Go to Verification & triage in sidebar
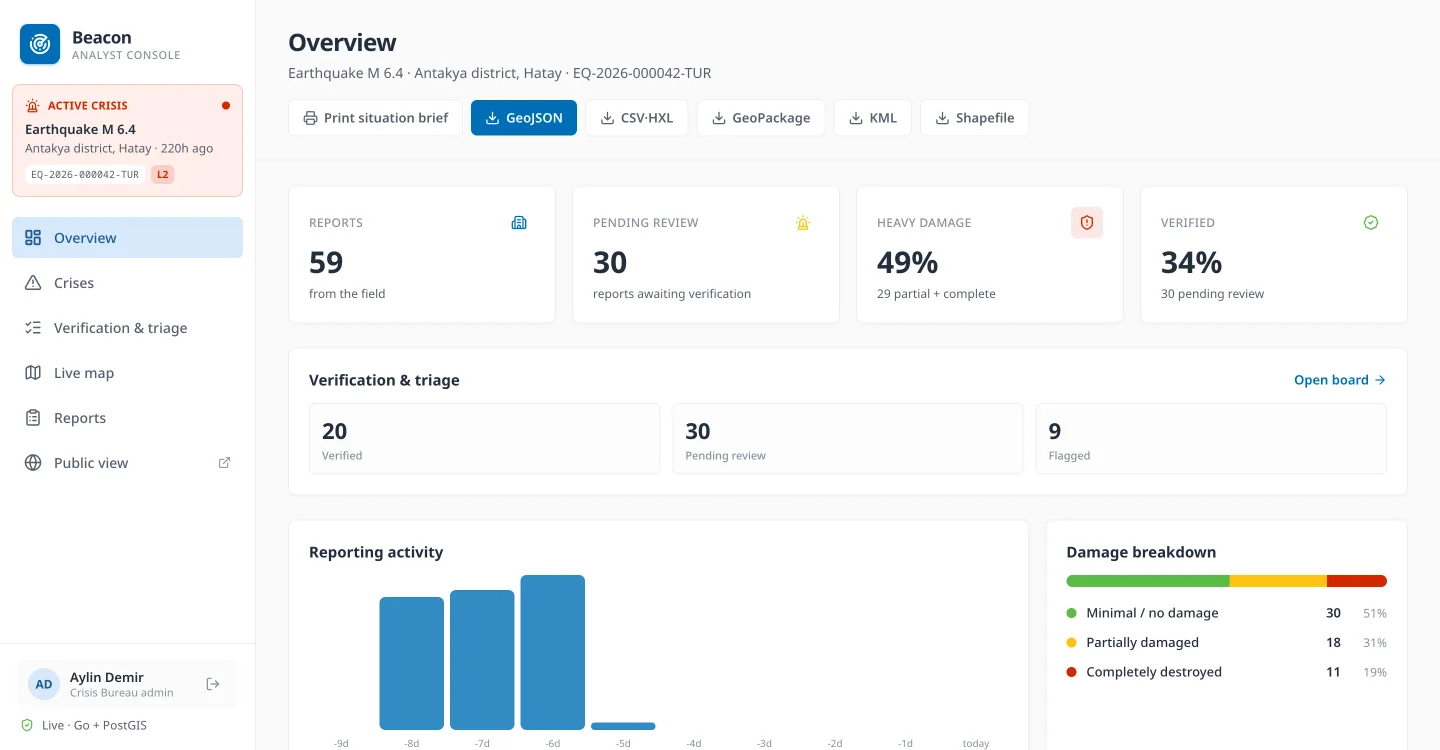Viewport: 1440px width, 750px height. (127, 328)
